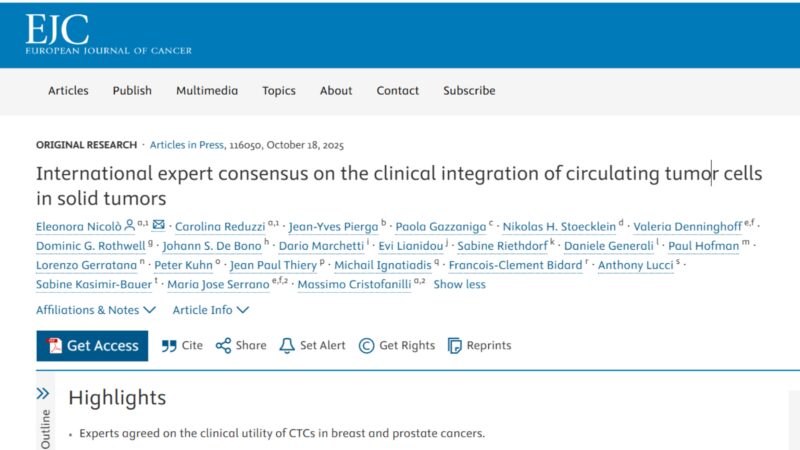Click the Get Rights copyright icon

[x=366, y=345]
